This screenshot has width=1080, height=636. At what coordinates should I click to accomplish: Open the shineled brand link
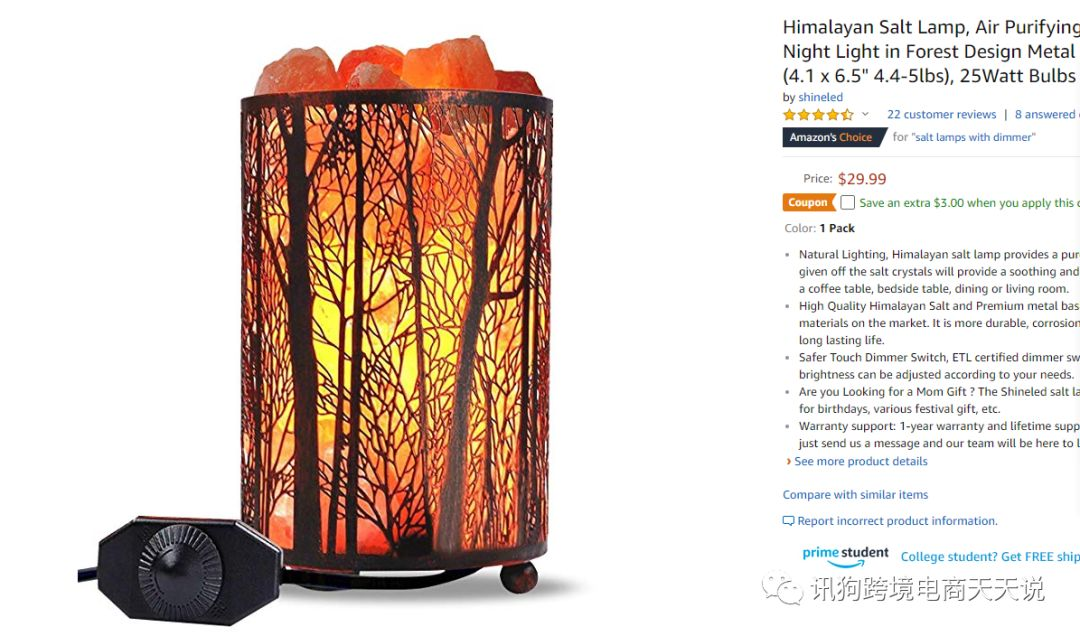click(x=820, y=97)
